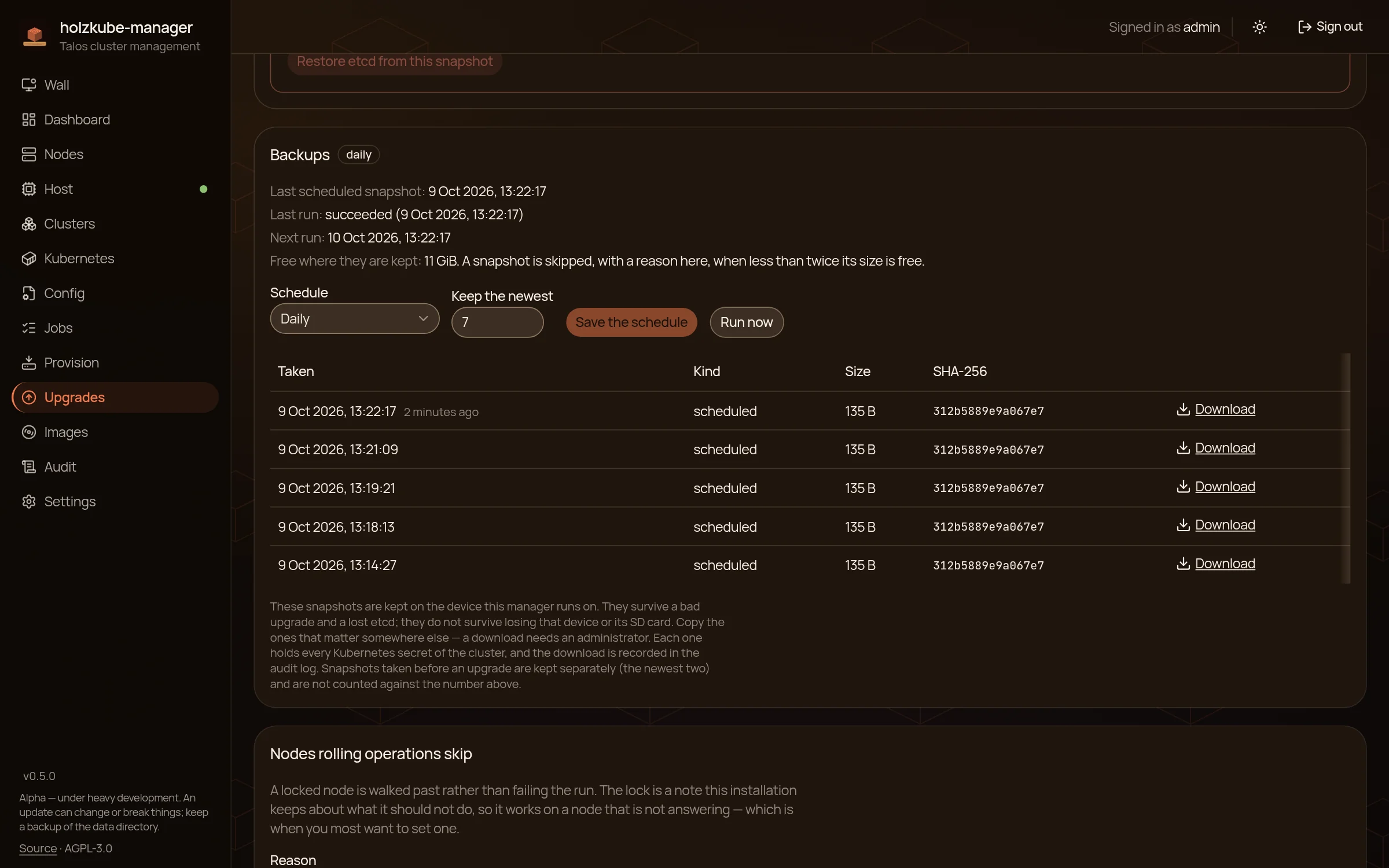Open Host via the chip icon

pos(29,189)
